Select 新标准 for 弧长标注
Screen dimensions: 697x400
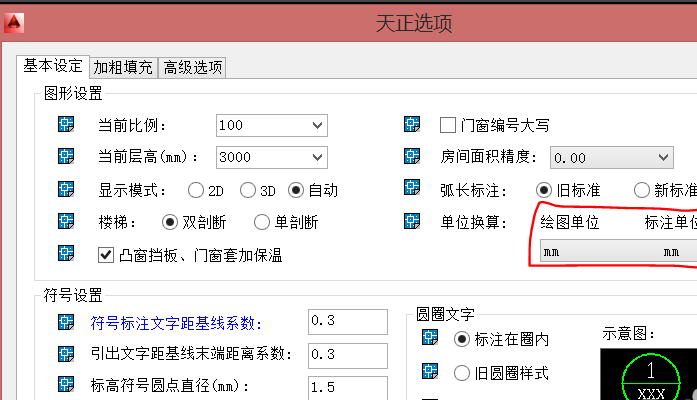click(641, 190)
